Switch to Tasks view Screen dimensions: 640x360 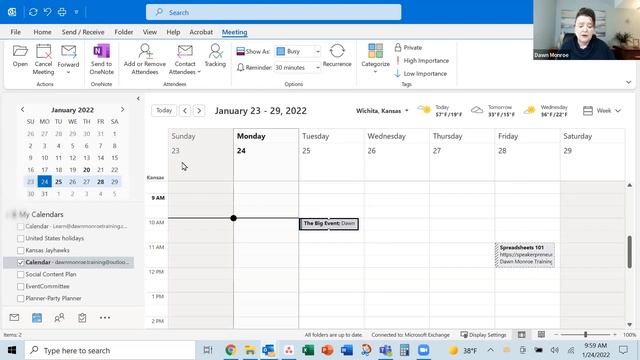pyautogui.click(x=82, y=318)
